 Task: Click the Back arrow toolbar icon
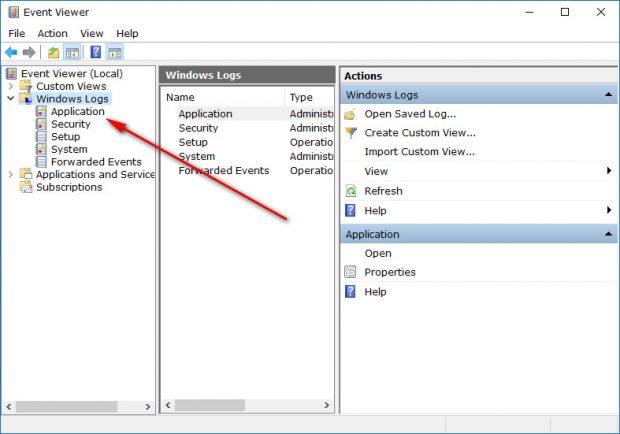[11, 52]
